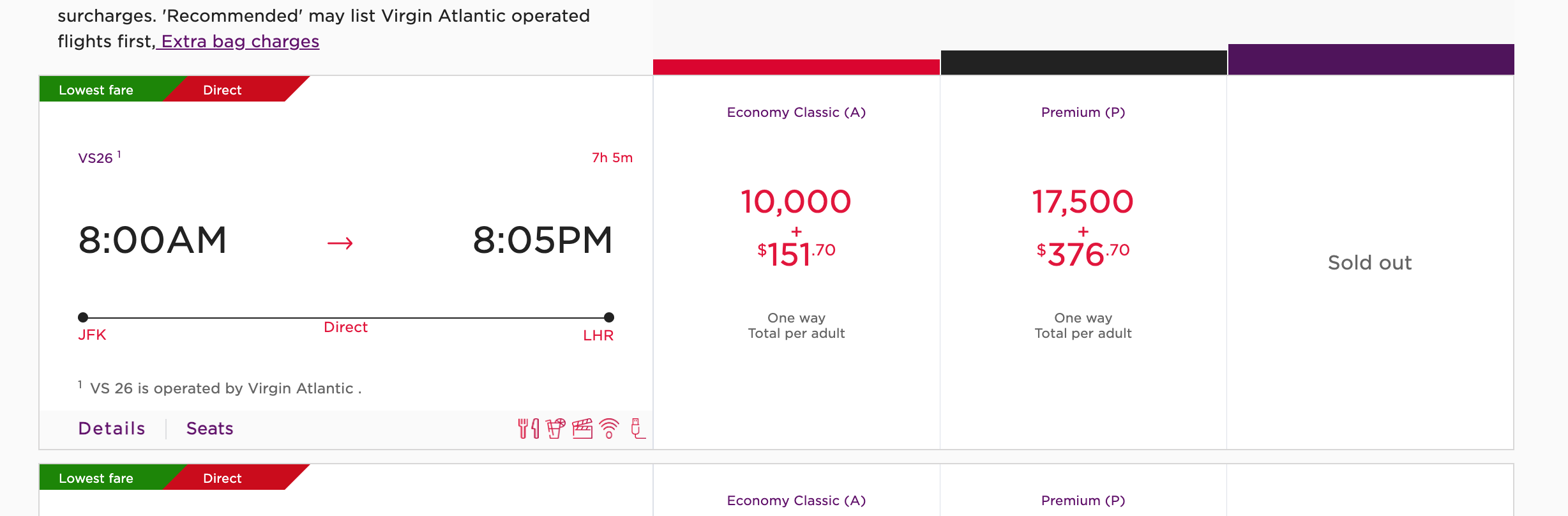Open the Extra bag charges link
Viewport: 1568px width, 516px height.
(239, 42)
